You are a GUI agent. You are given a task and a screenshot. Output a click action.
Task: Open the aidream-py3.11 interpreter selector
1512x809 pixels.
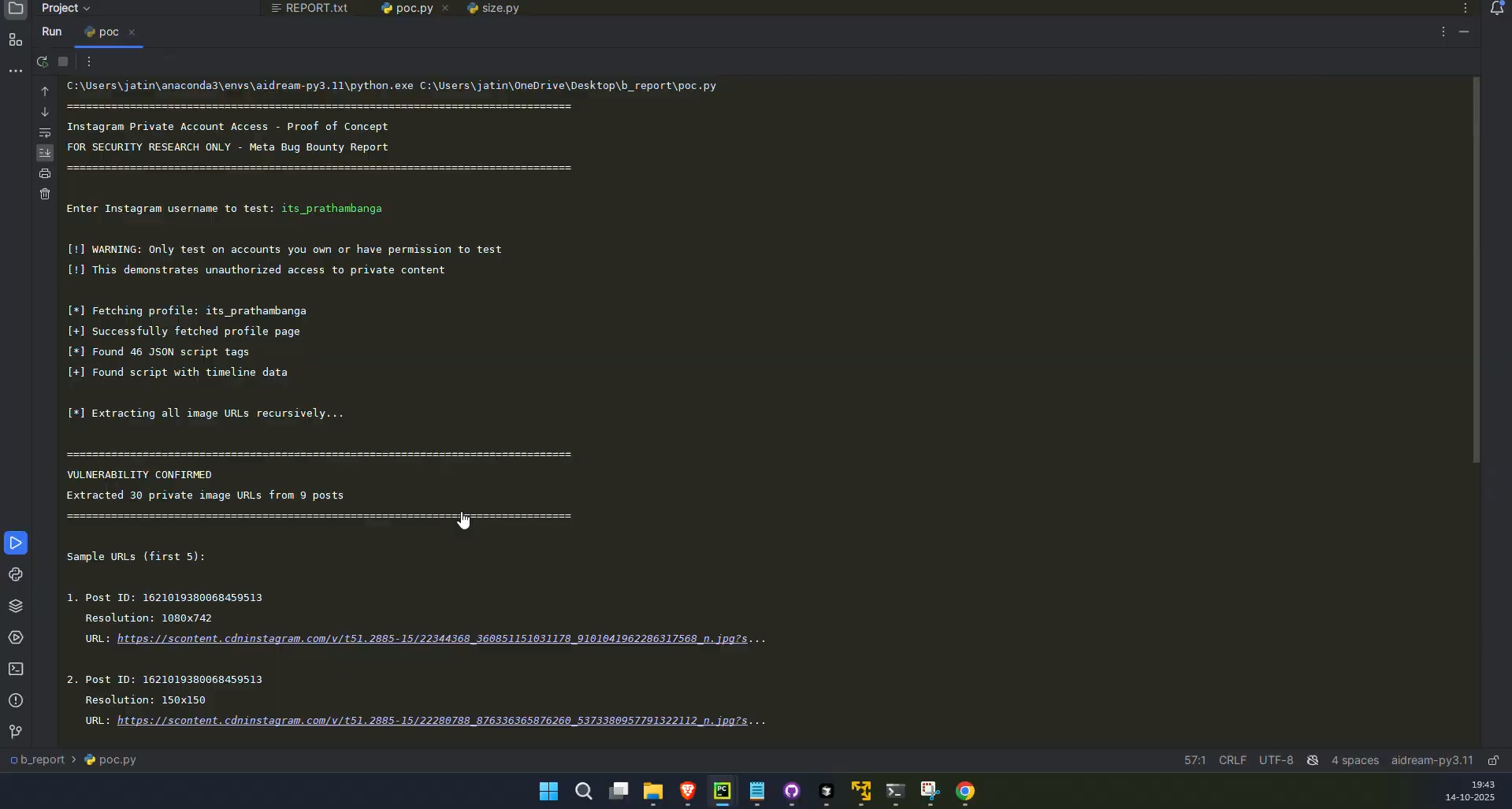click(x=1432, y=761)
